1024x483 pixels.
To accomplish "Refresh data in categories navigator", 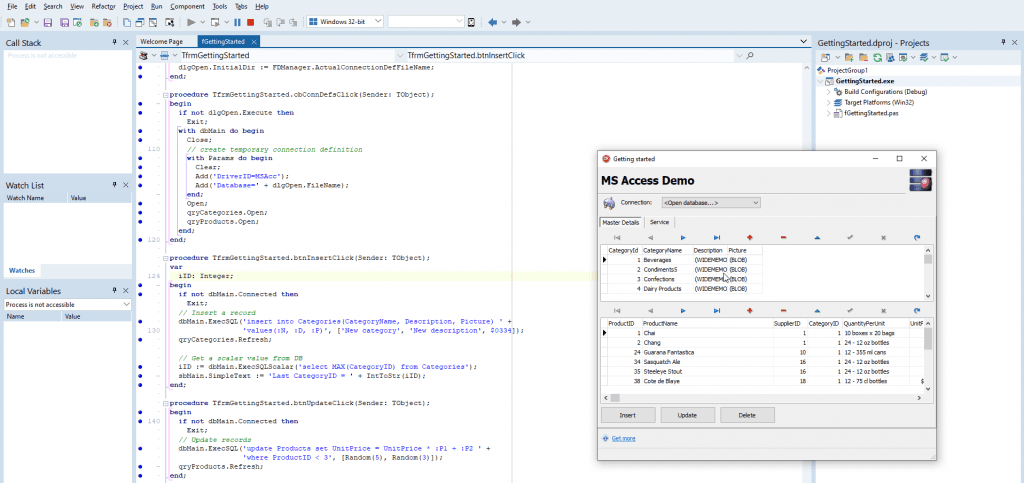I will [x=917, y=238].
